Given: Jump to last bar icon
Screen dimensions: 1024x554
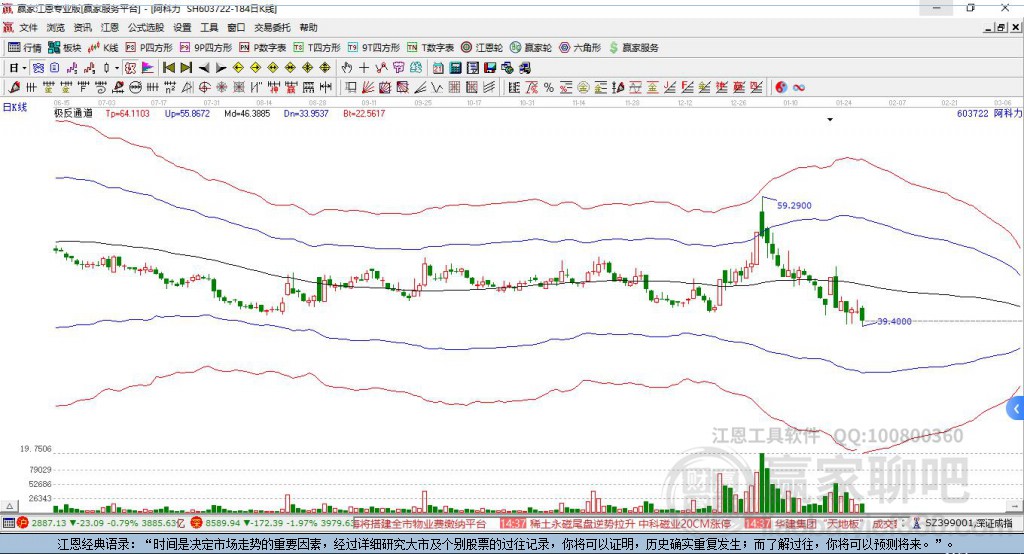Looking at the screenshot, I should [186, 68].
